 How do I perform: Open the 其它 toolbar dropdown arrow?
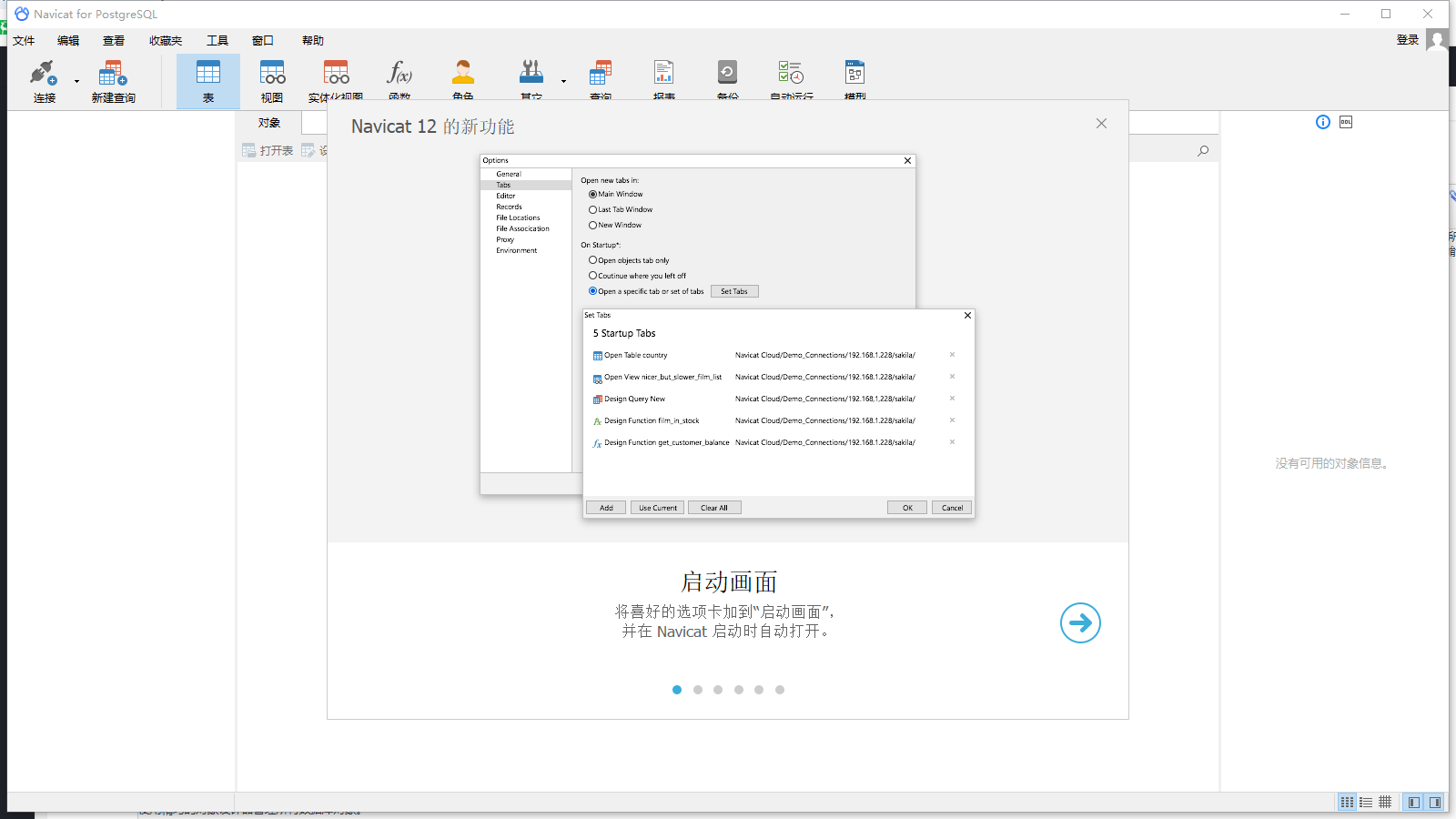[x=562, y=82]
